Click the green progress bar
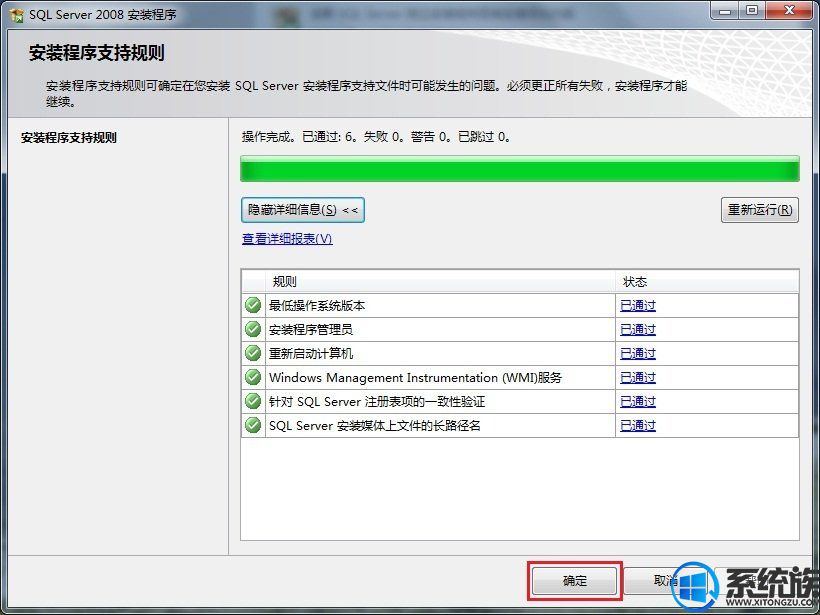Screen dimensions: 820x615 (x=520, y=169)
